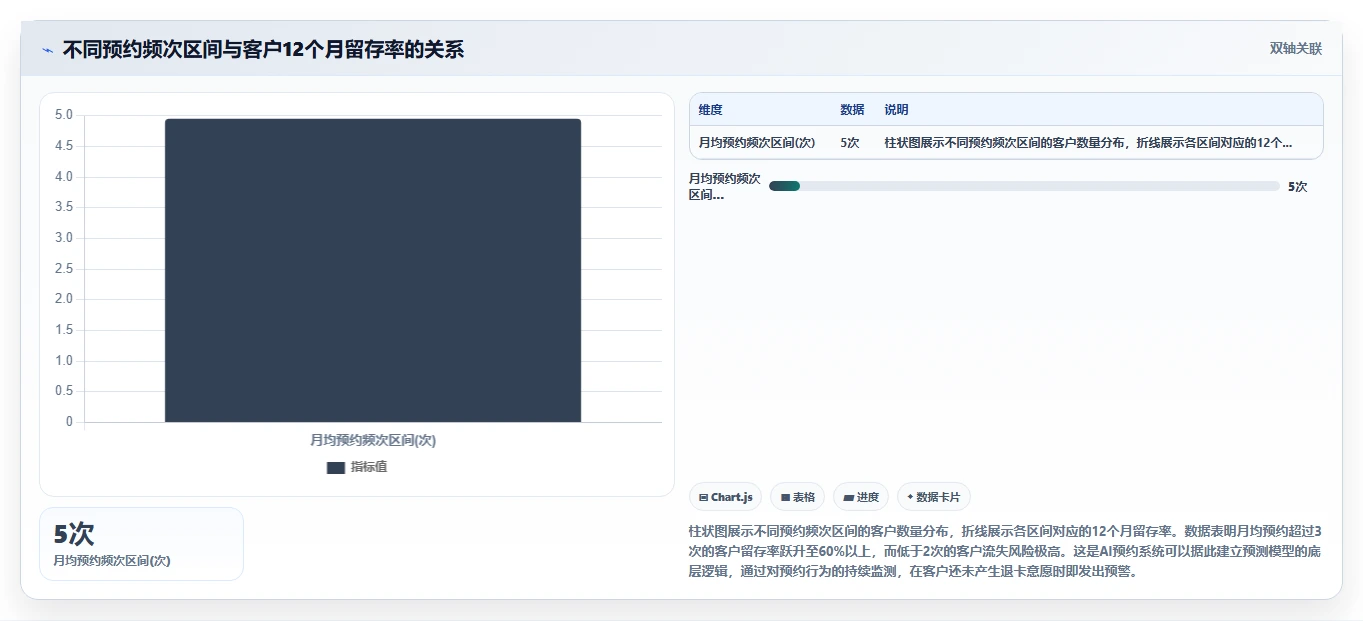1363x621 pixels.
Task: Click the 月均预约频次区间 progress bar
Action: click(1024, 186)
